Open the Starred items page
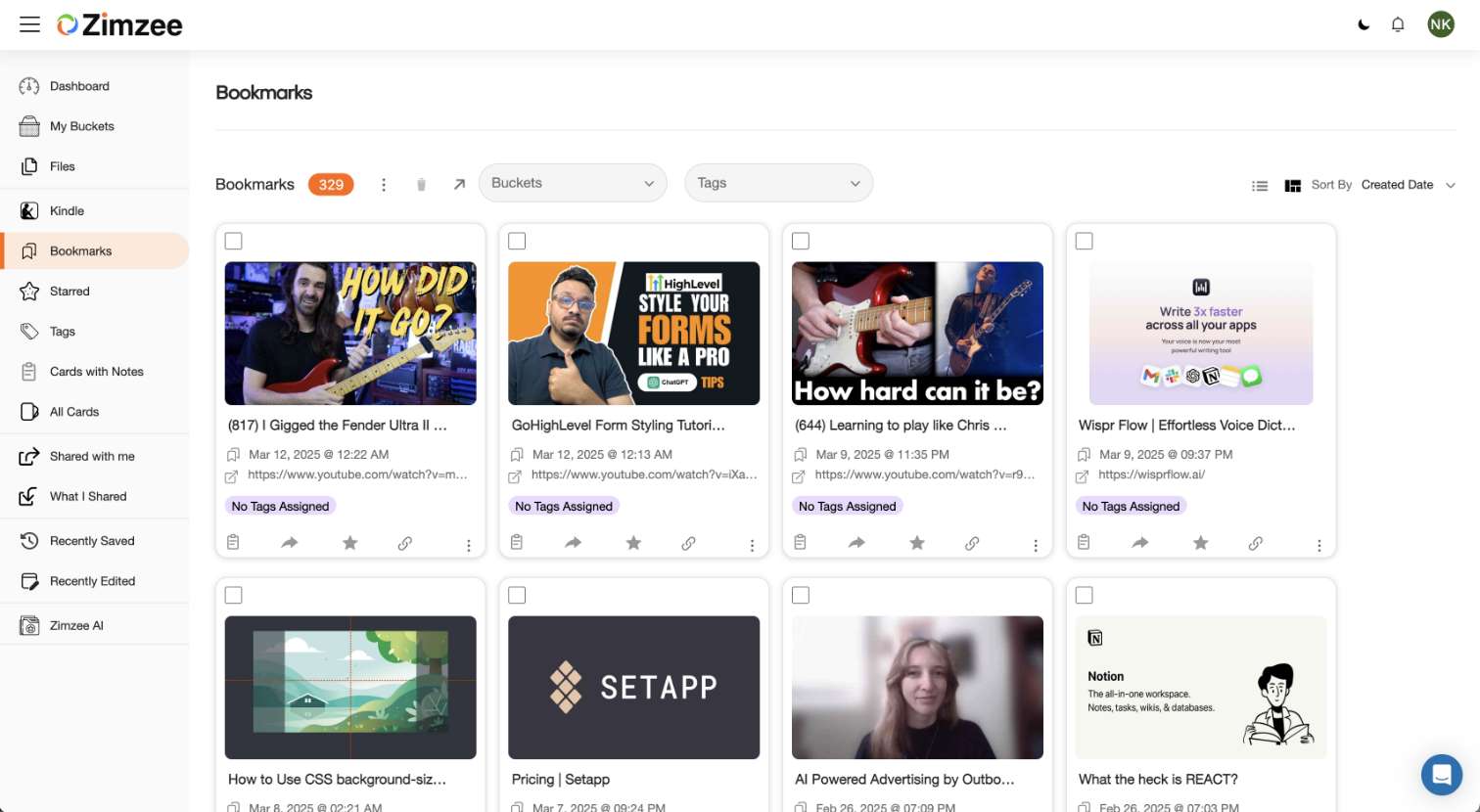Image resolution: width=1480 pixels, height=812 pixels. 94,291
